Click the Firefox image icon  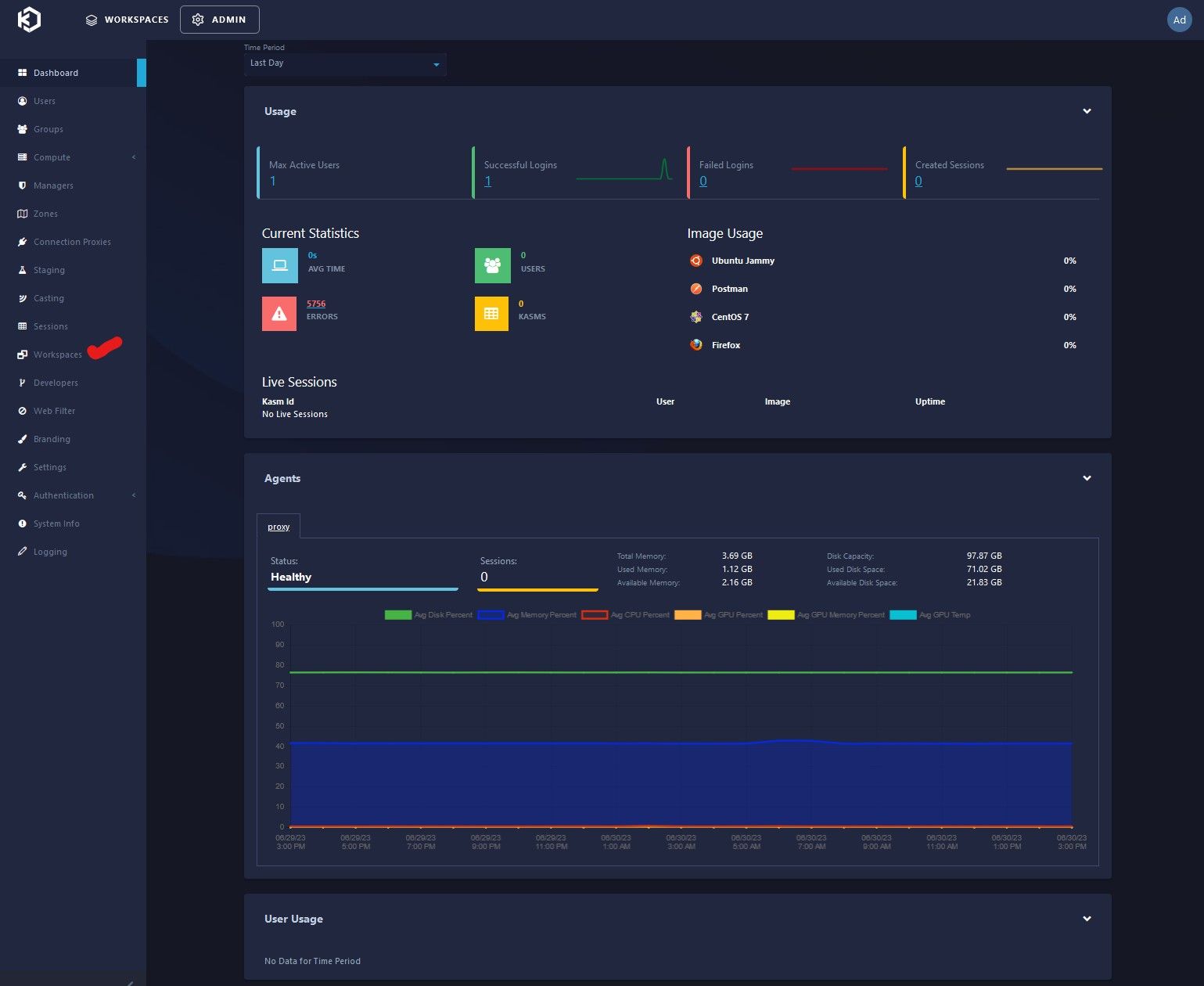696,345
